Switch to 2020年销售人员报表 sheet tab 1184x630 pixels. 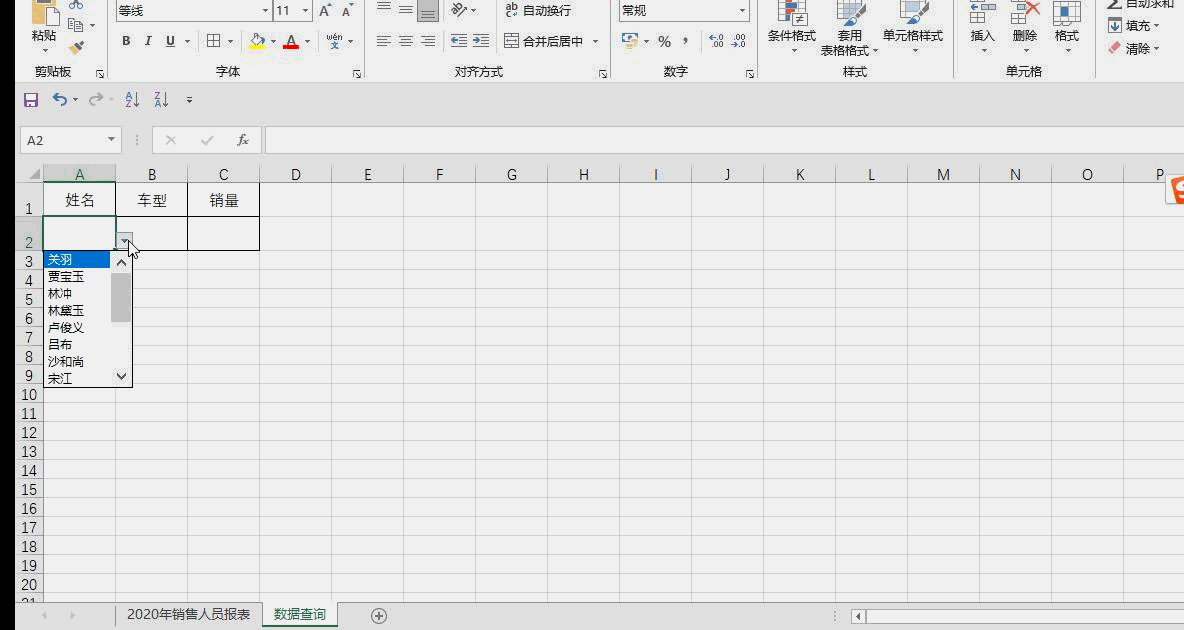188,614
